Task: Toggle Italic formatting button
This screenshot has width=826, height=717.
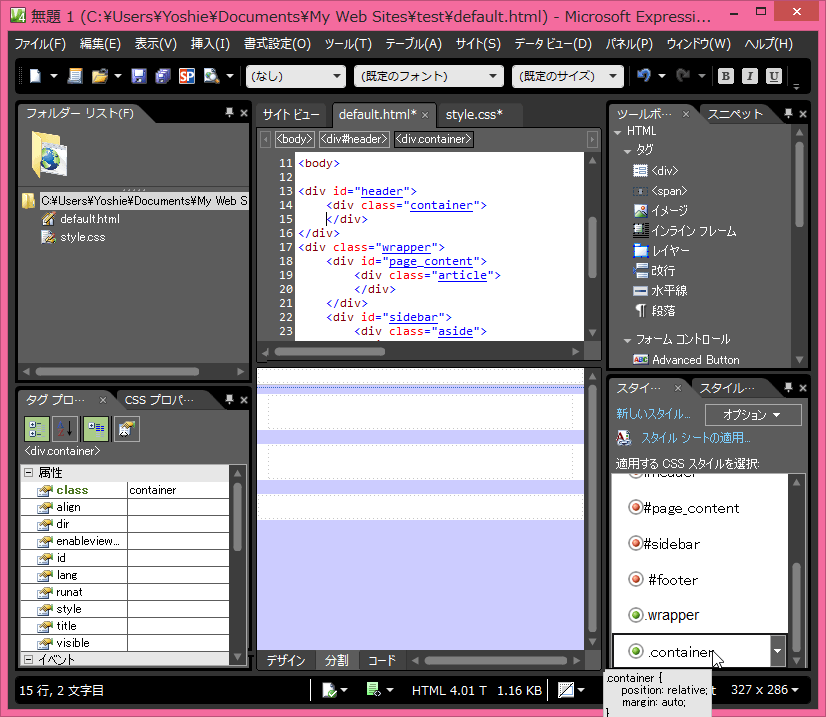Action: pos(749,76)
